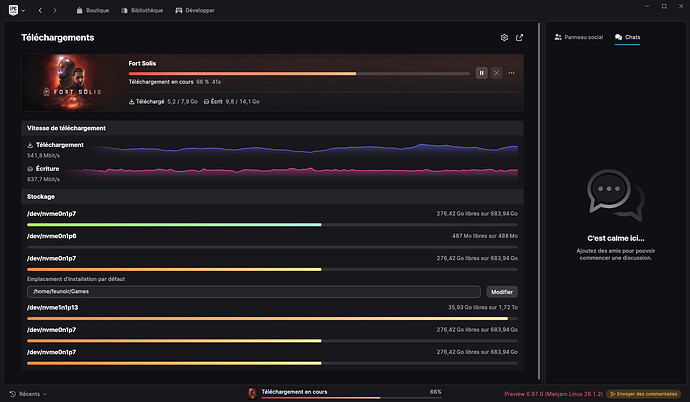
Task: Go forward with the right arrow
Action: pos(55,10)
